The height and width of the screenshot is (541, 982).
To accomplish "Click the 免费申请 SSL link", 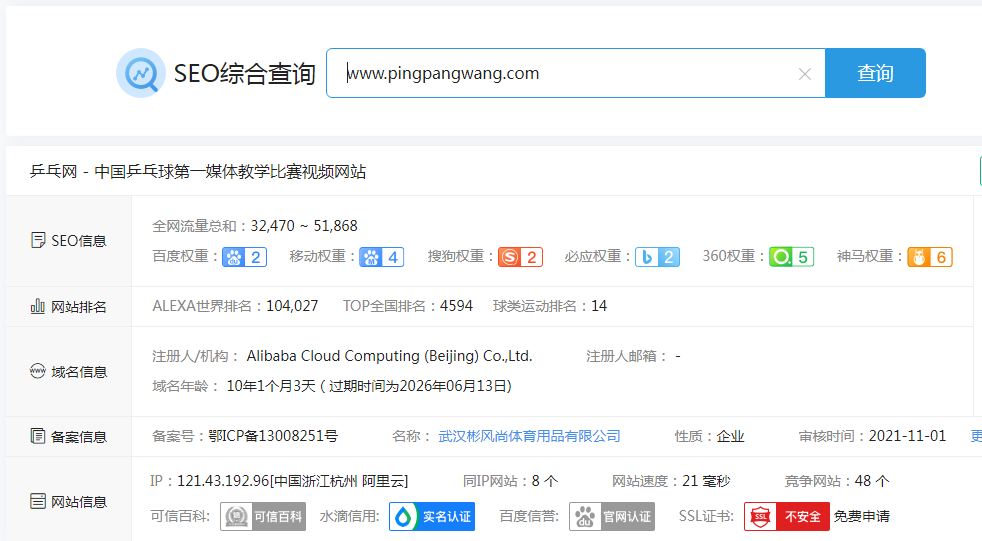I will coord(862,517).
